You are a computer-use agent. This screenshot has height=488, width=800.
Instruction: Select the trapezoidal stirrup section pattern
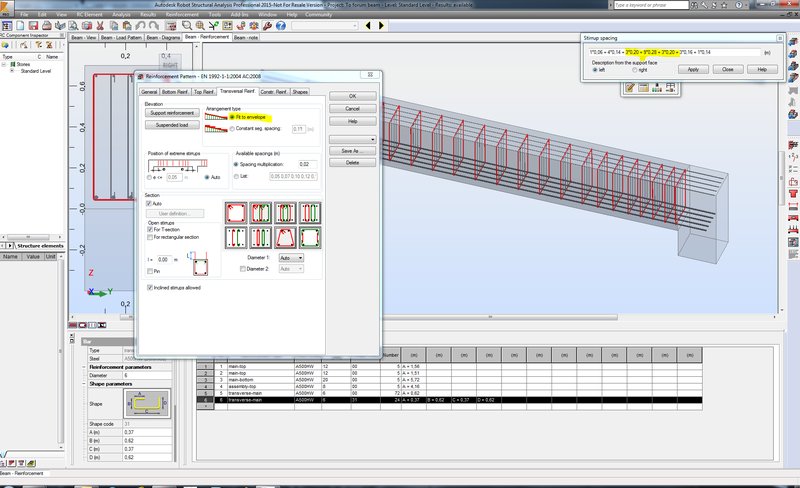point(285,237)
